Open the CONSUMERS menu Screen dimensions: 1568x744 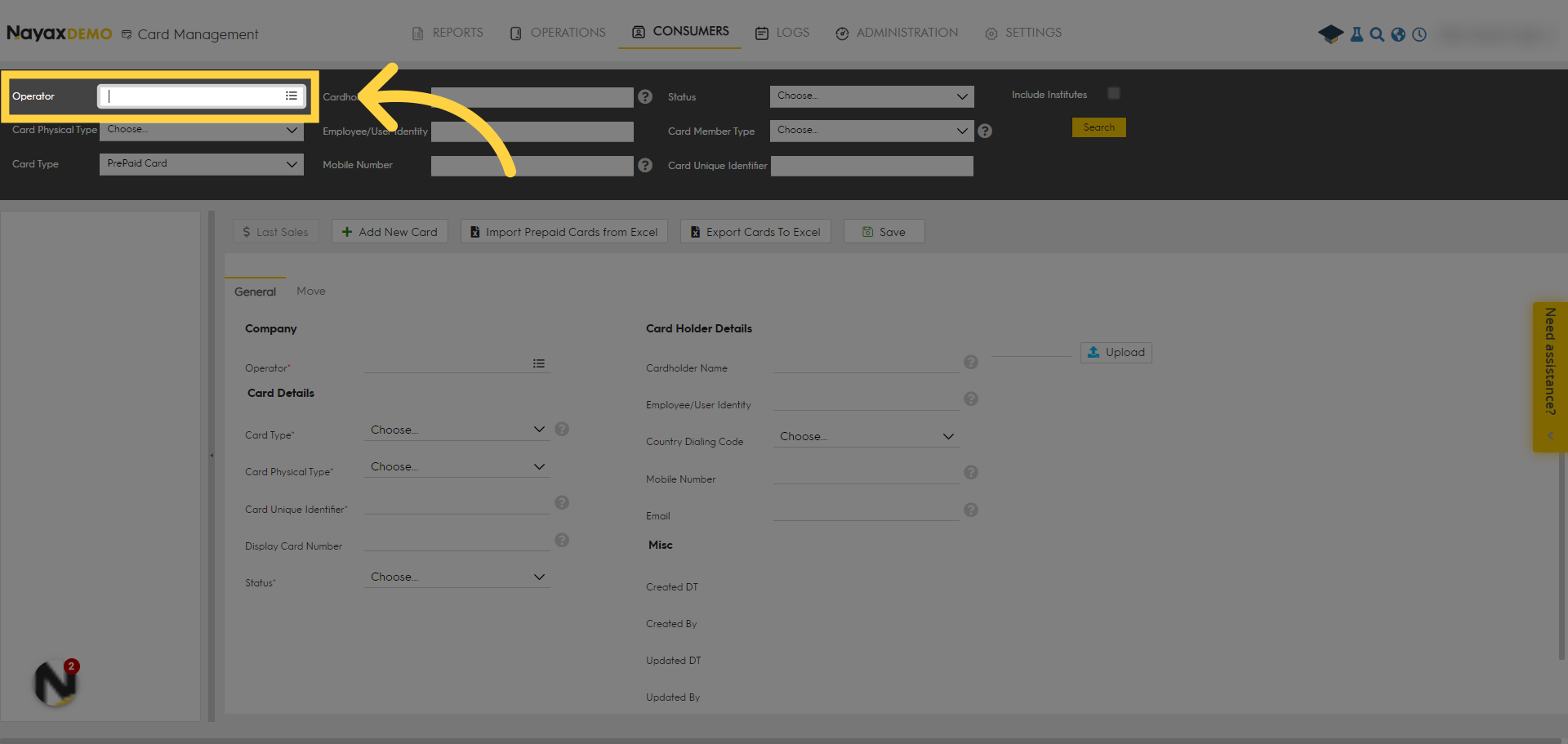[680, 31]
